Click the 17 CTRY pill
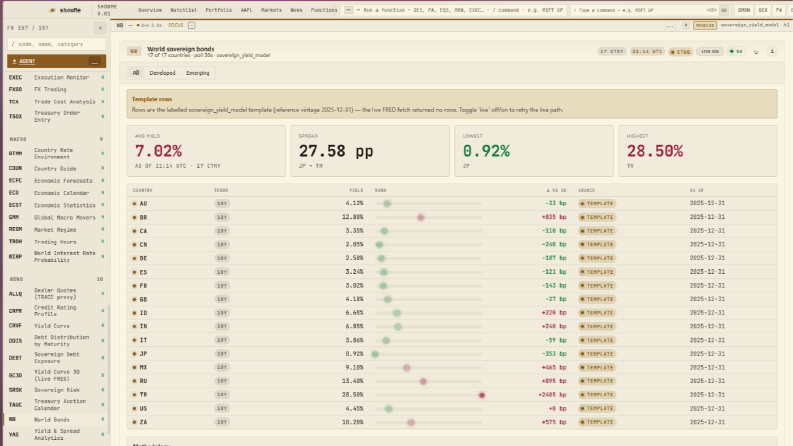 point(612,52)
